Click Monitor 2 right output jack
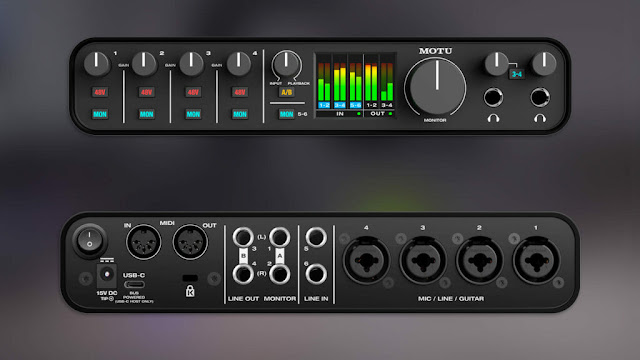This screenshot has width=640, height=360. click(280, 274)
